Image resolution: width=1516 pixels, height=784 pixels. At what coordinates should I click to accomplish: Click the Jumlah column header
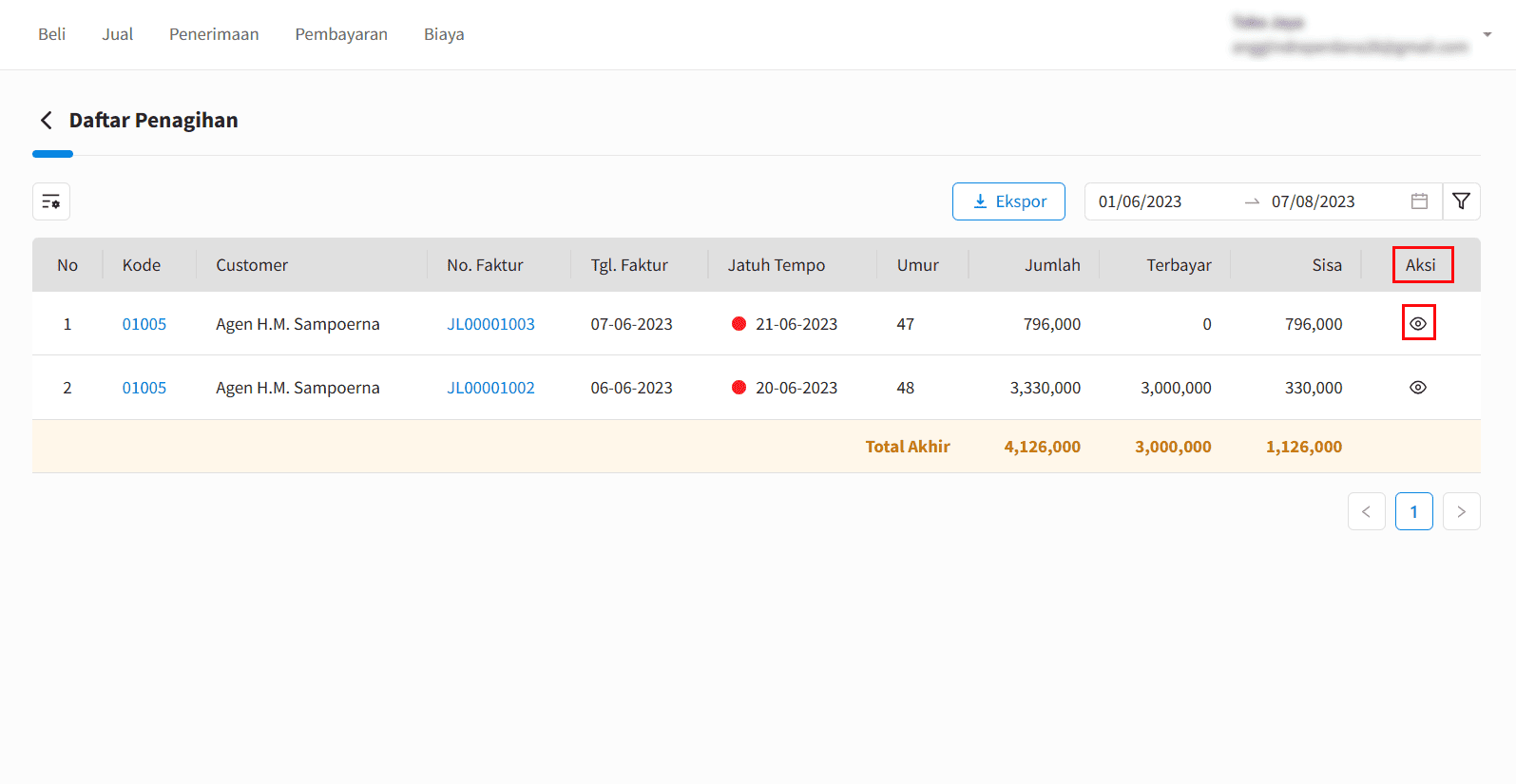(x=1052, y=265)
